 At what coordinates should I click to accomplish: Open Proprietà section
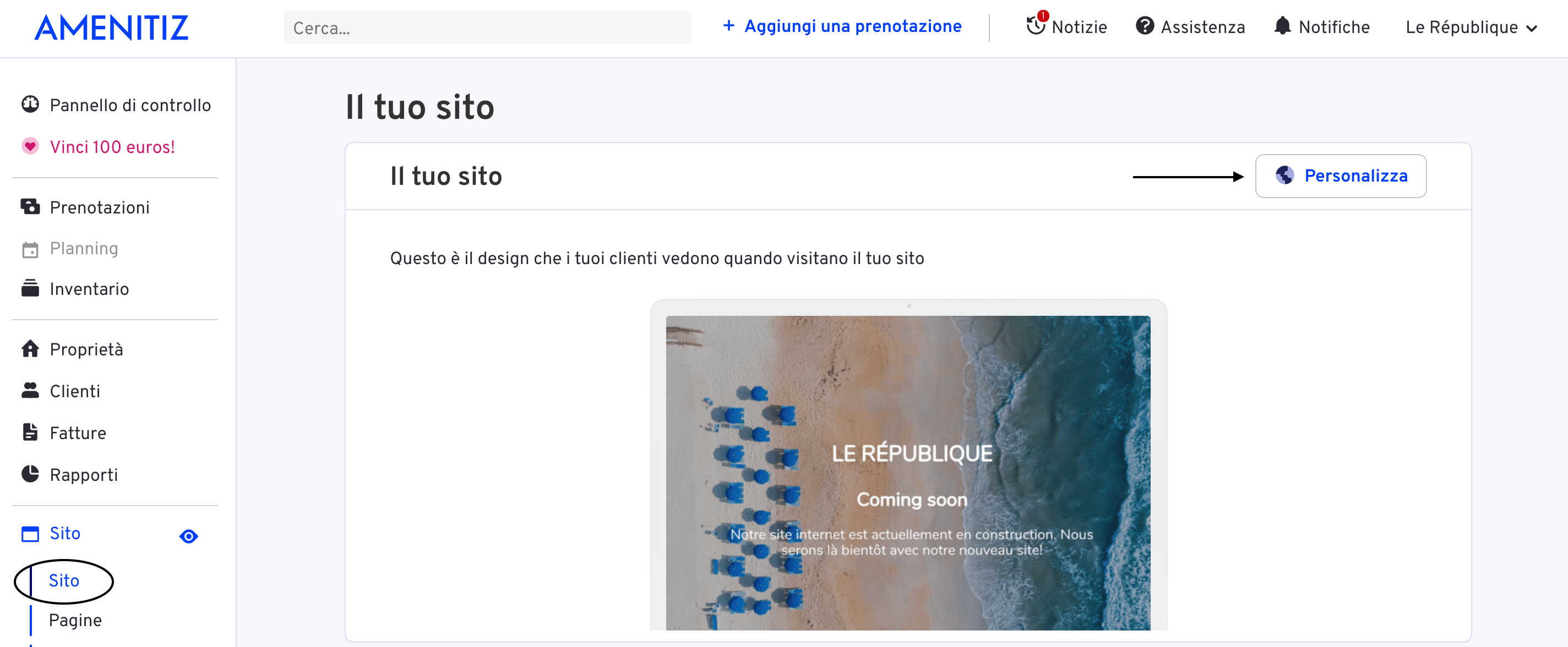(86, 349)
